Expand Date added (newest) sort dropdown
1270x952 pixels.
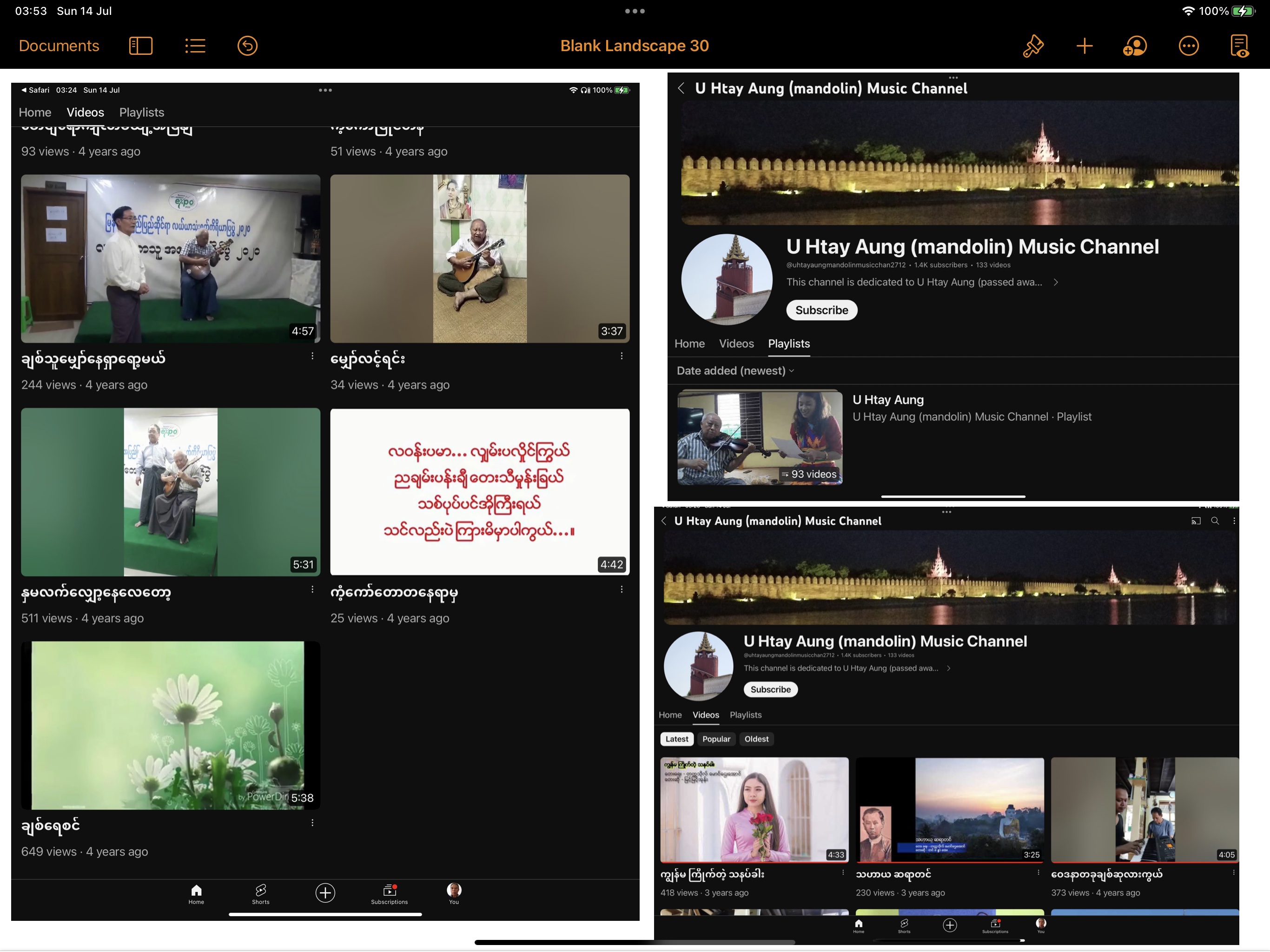735,371
